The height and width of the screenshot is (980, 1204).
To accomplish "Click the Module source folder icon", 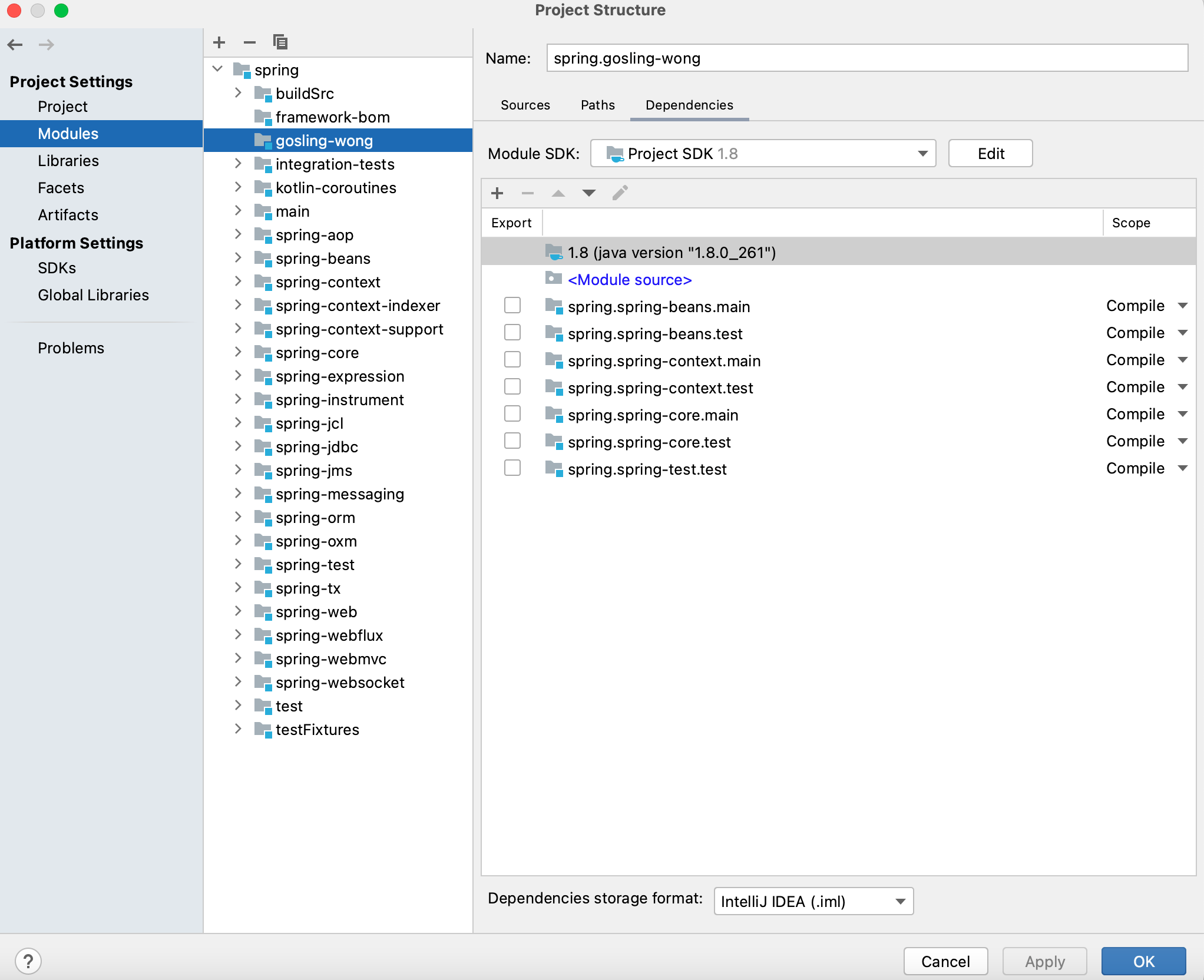I will 553,278.
